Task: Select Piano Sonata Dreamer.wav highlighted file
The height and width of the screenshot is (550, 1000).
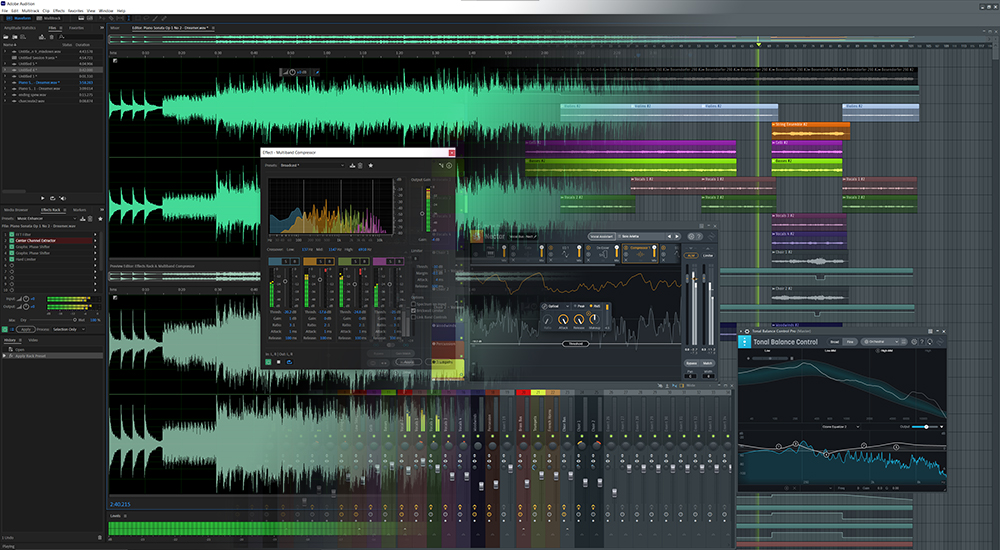Action: pos(40,83)
